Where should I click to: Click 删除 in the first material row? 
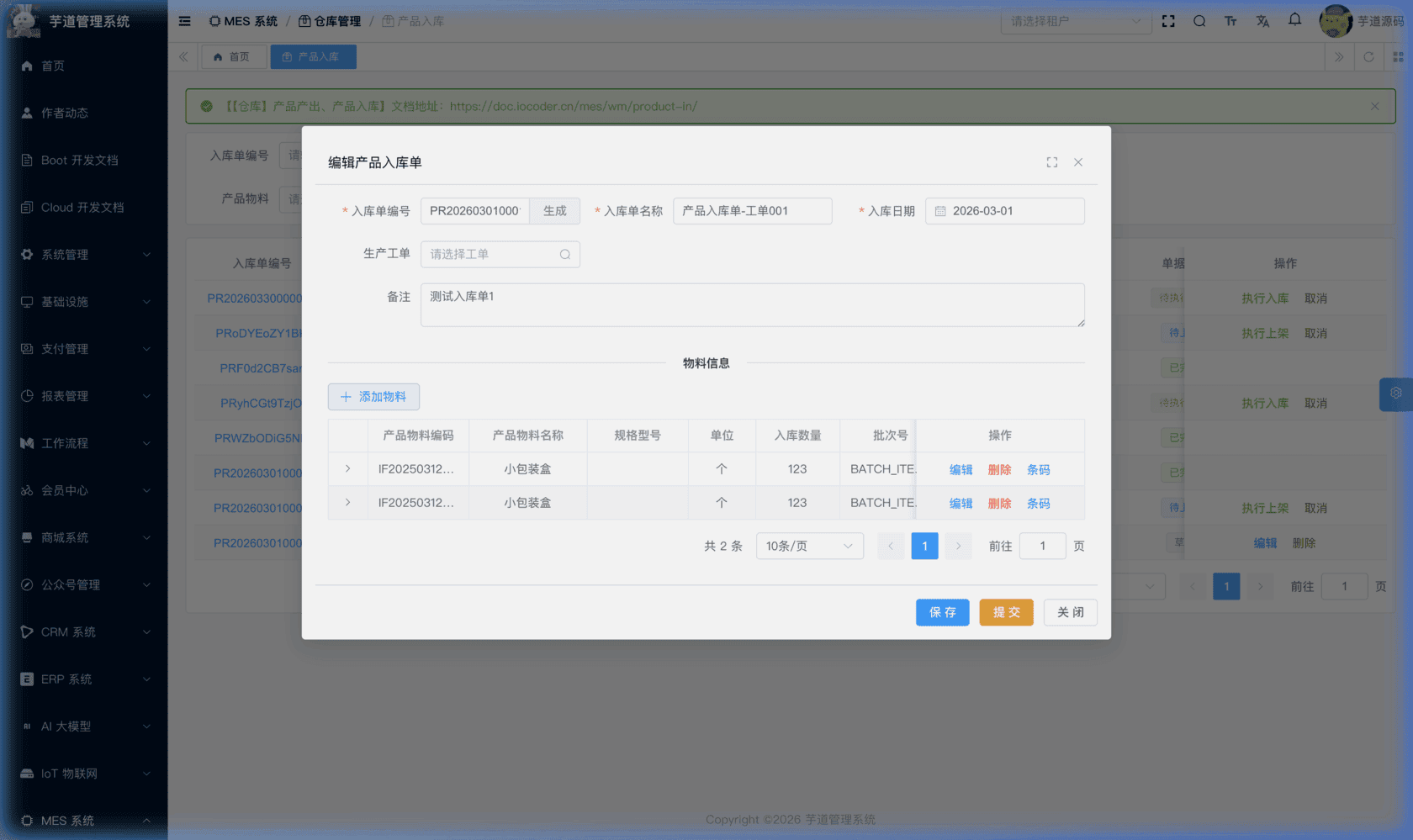pyautogui.click(x=999, y=470)
